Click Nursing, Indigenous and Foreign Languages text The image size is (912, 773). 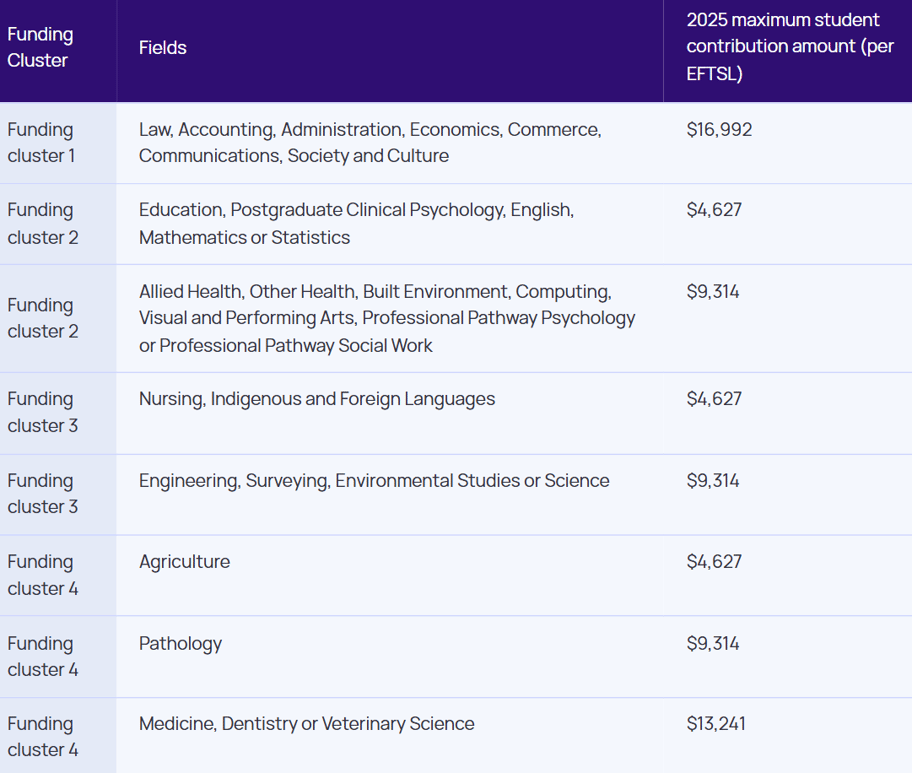click(317, 399)
